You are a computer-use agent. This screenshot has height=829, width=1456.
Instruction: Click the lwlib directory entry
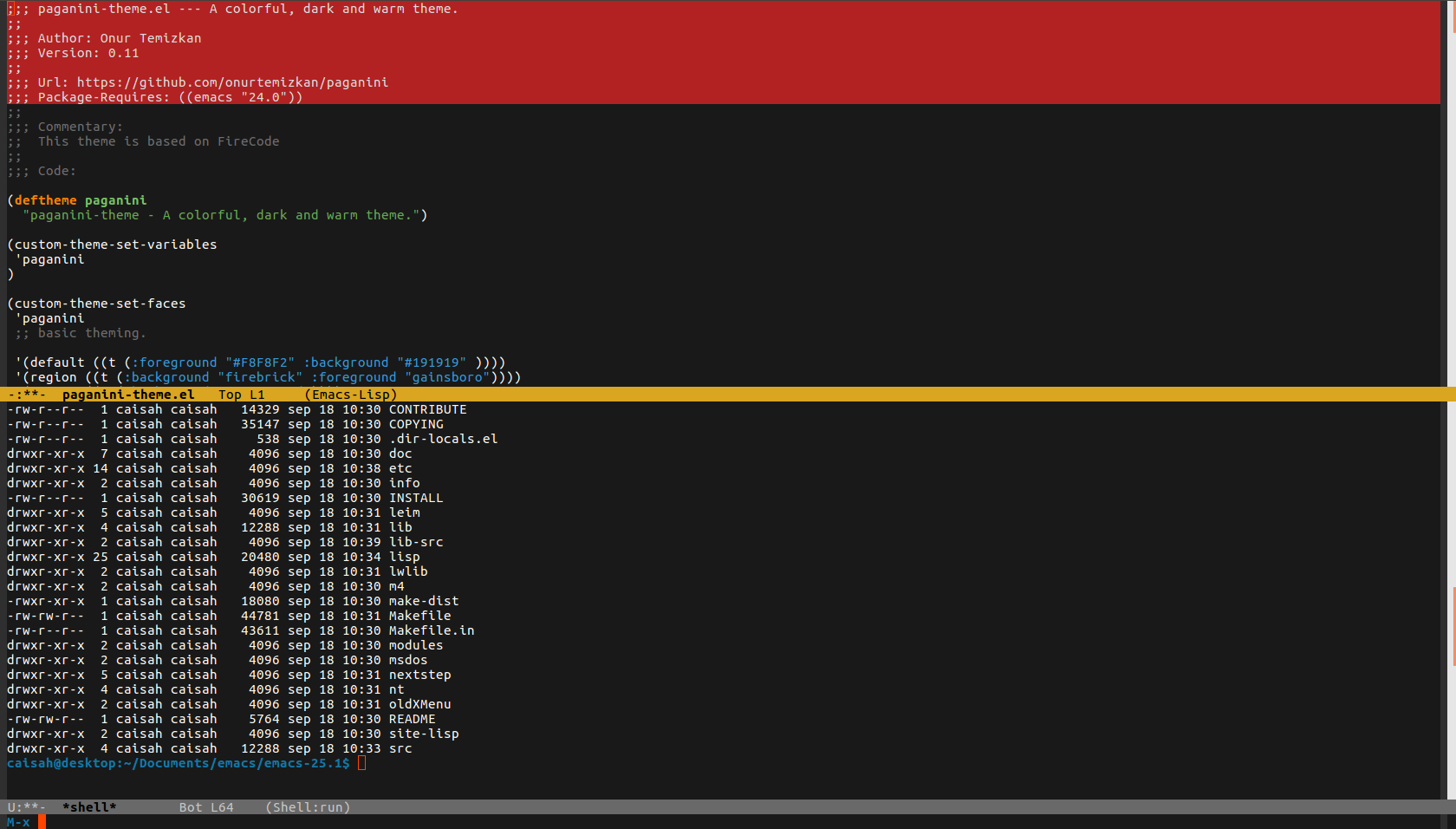click(x=408, y=571)
